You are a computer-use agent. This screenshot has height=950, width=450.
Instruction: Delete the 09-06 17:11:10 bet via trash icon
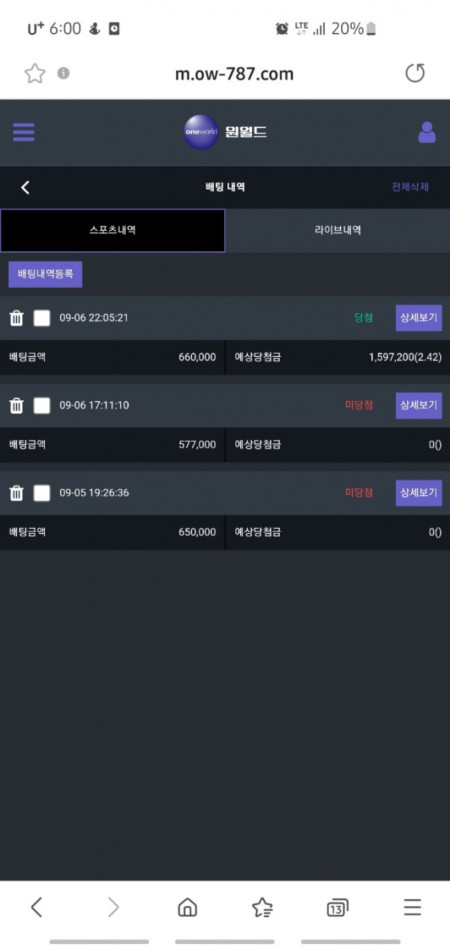[x=17, y=405]
